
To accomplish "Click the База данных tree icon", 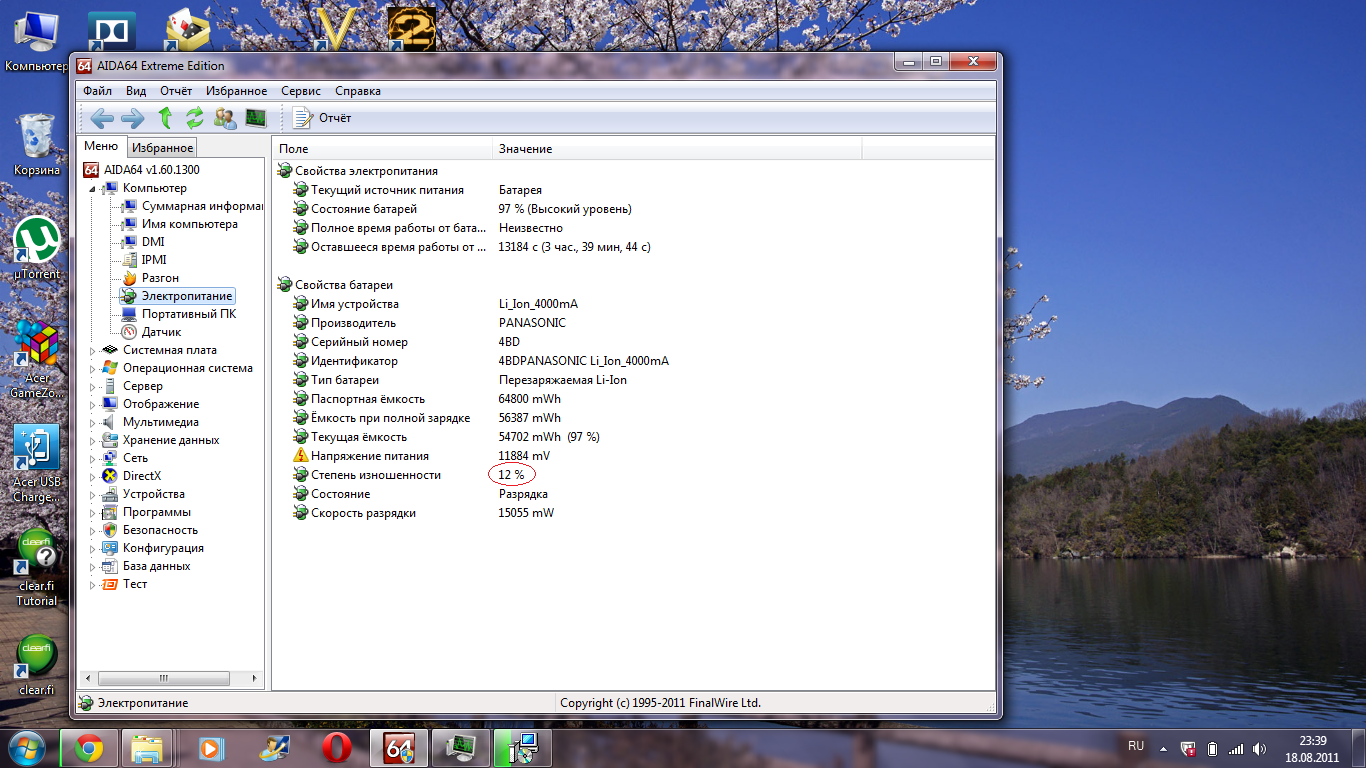I will (110, 566).
